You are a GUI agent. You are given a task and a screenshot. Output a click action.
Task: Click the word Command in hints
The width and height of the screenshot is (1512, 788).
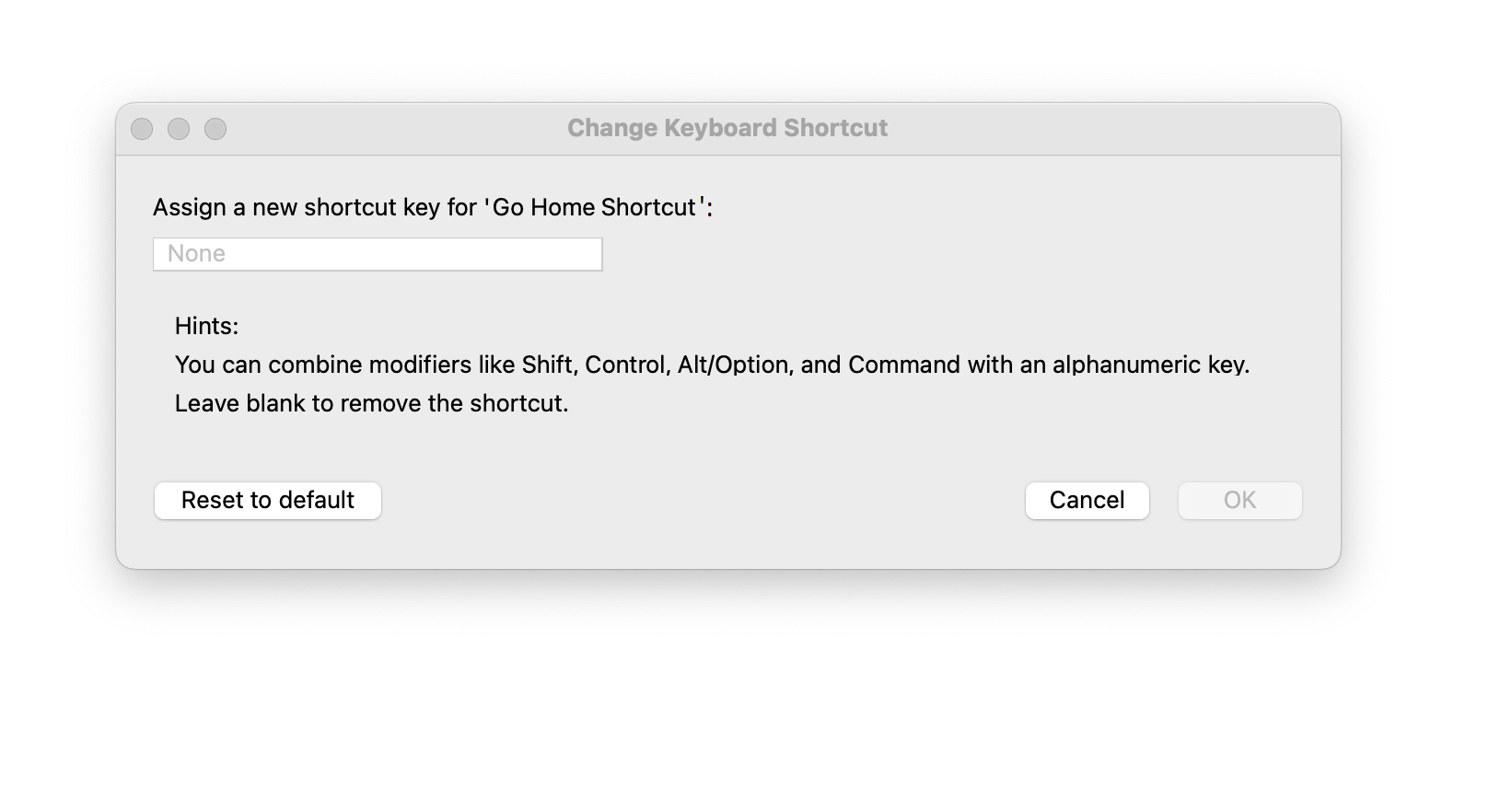903,365
